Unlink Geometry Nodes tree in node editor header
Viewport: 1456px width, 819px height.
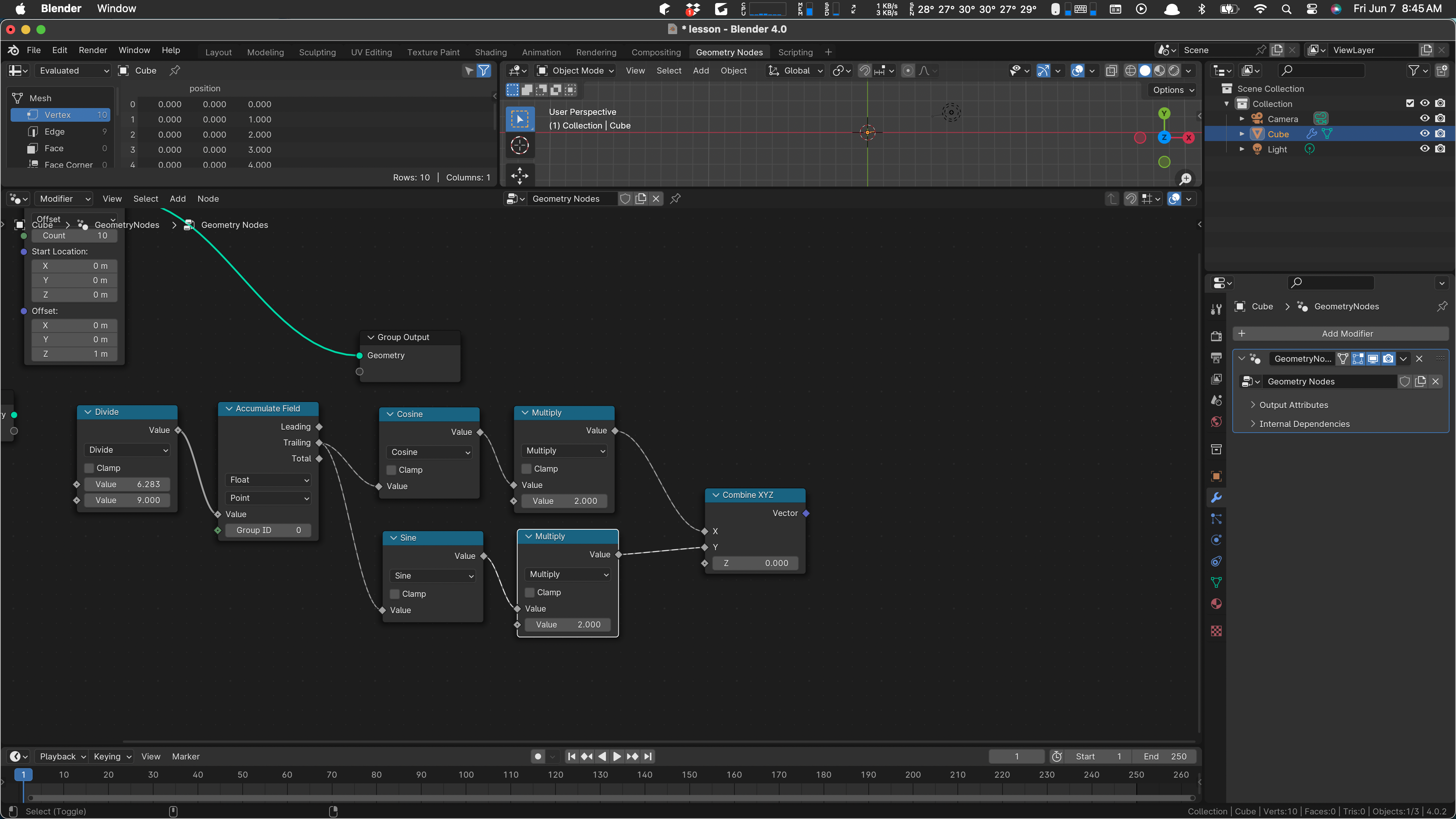656,198
